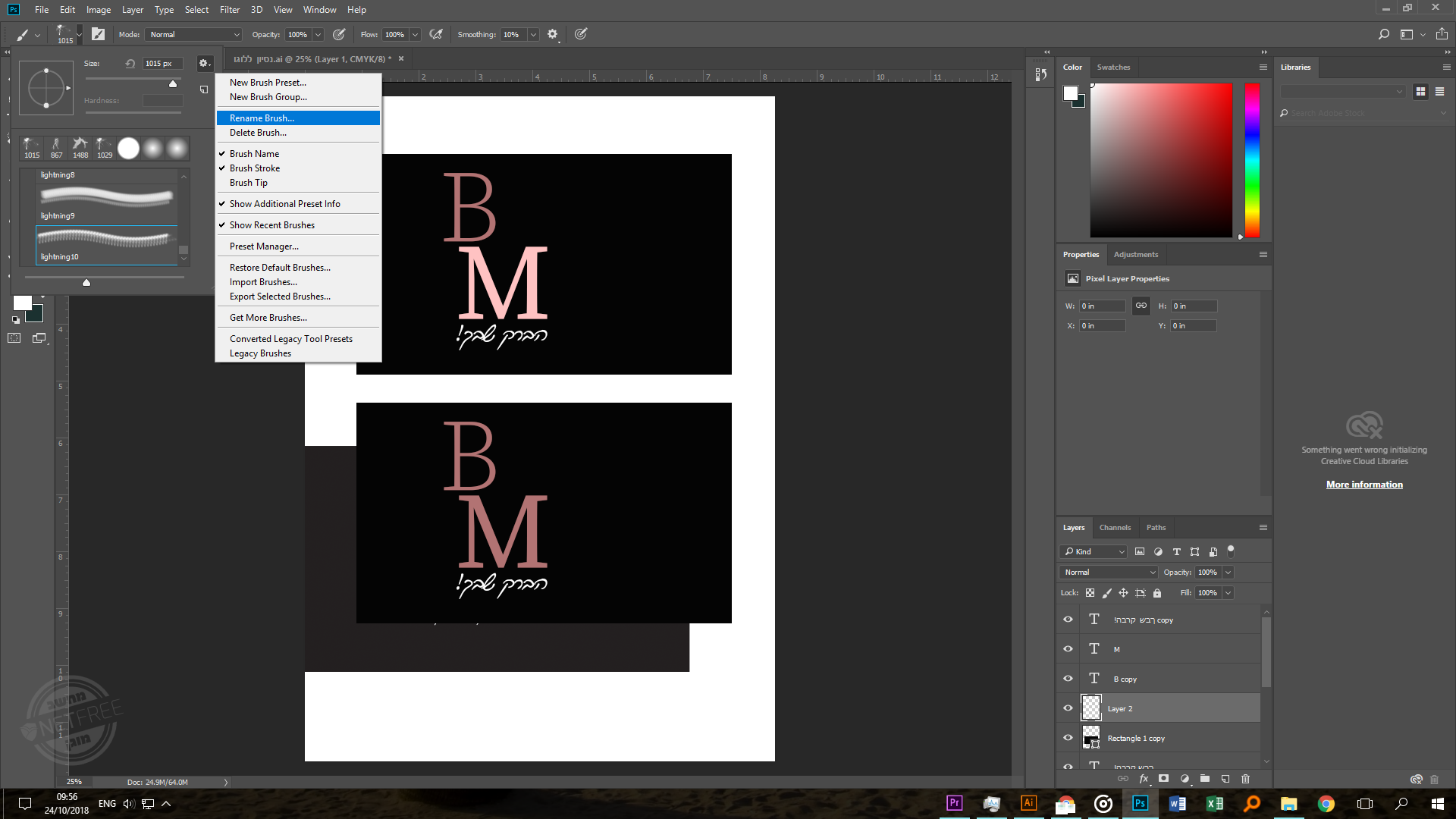
Task: Click the layer style fx icon
Action: point(1144,779)
